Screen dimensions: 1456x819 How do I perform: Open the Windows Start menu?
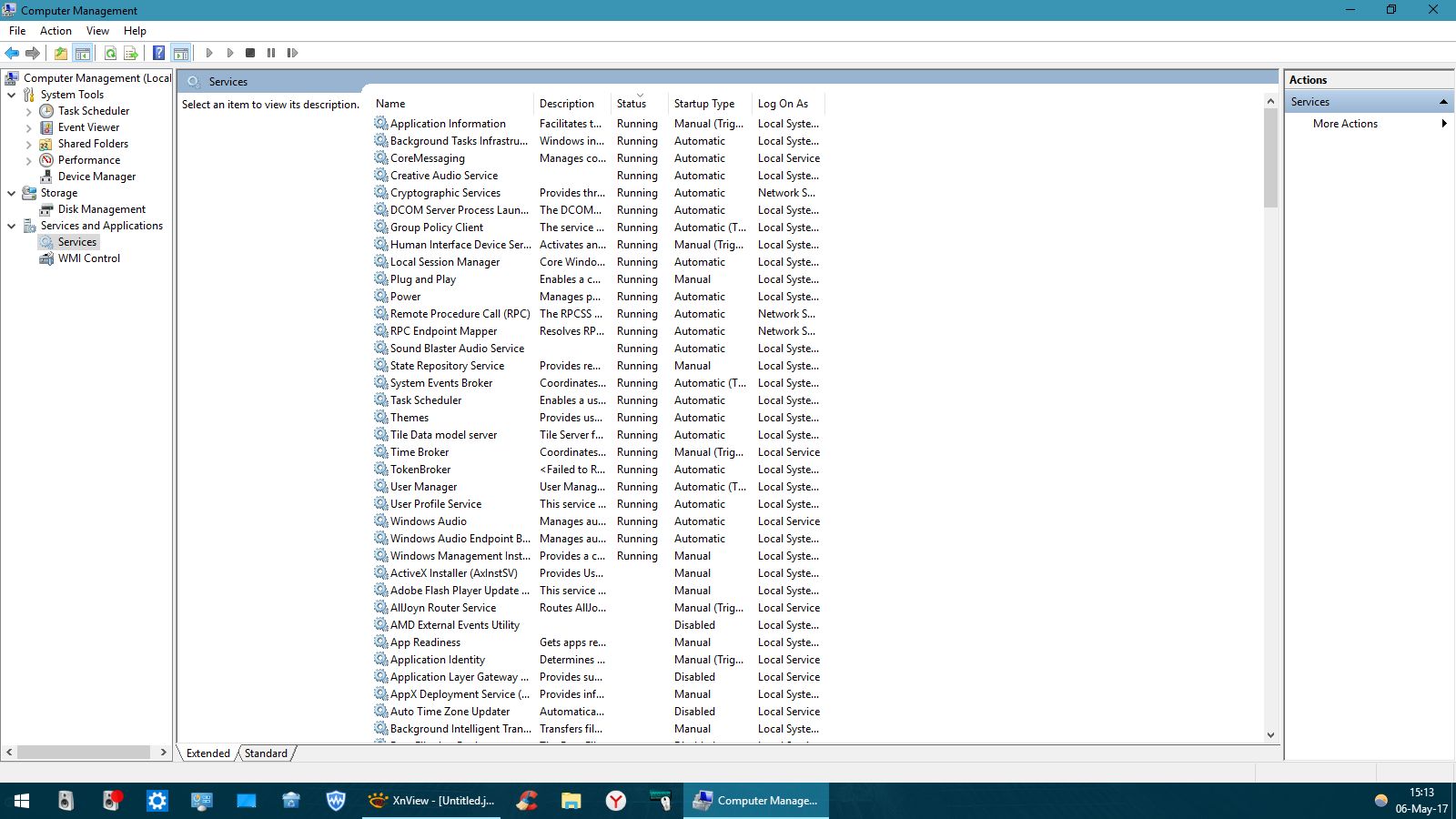pyautogui.click(x=22, y=801)
